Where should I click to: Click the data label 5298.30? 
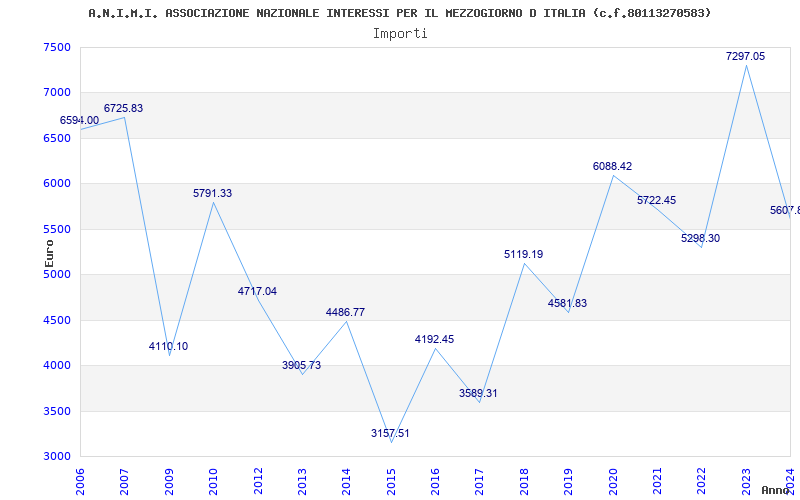[x=701, y=238]
